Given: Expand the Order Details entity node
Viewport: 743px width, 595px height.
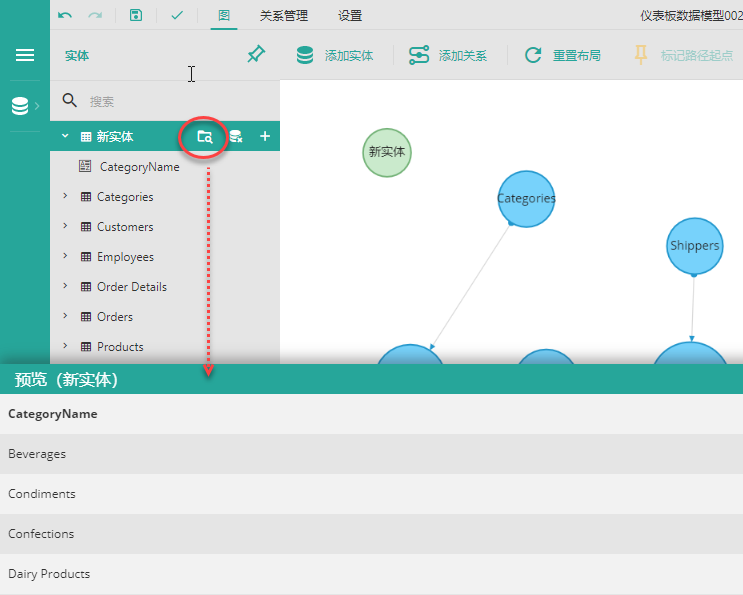Looking at the screenshot, I should [x=65, y=287].
